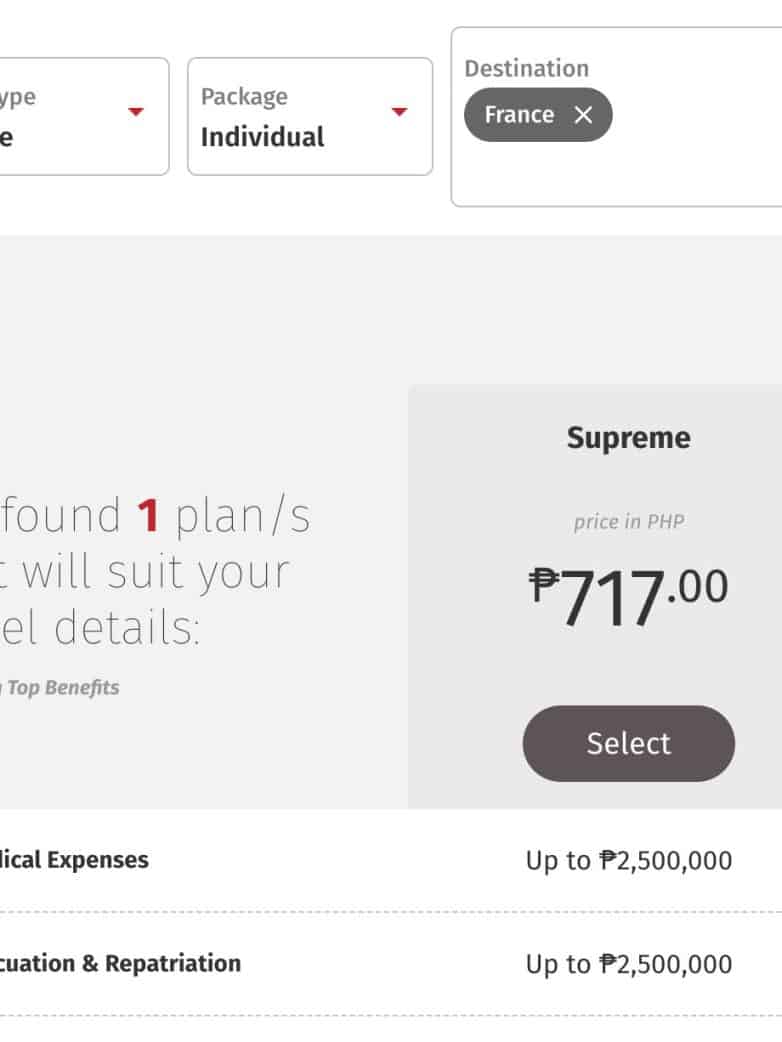Click the peso sign beside 717

543,582
